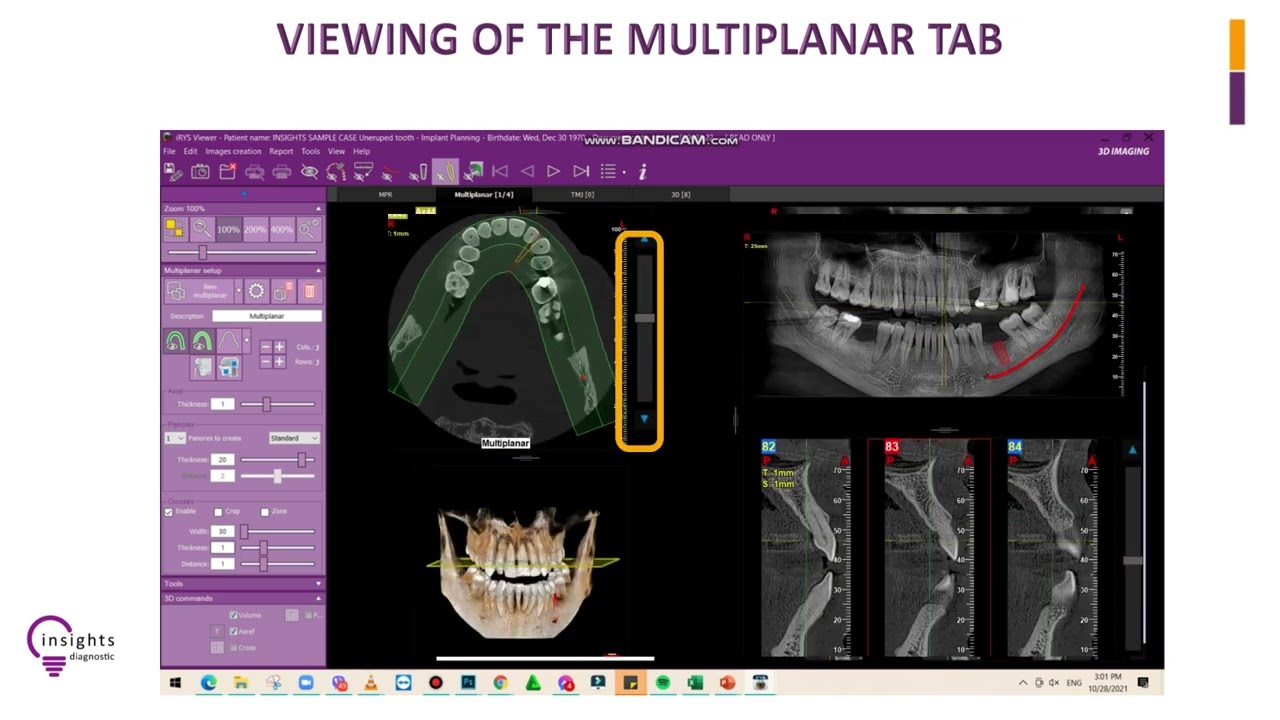Image resolution: width=1280 pixels, height=720 pixels.
Task: Collapse the Multiplanar setup panel
Action: pyautogui.click(x=318, y=270)
